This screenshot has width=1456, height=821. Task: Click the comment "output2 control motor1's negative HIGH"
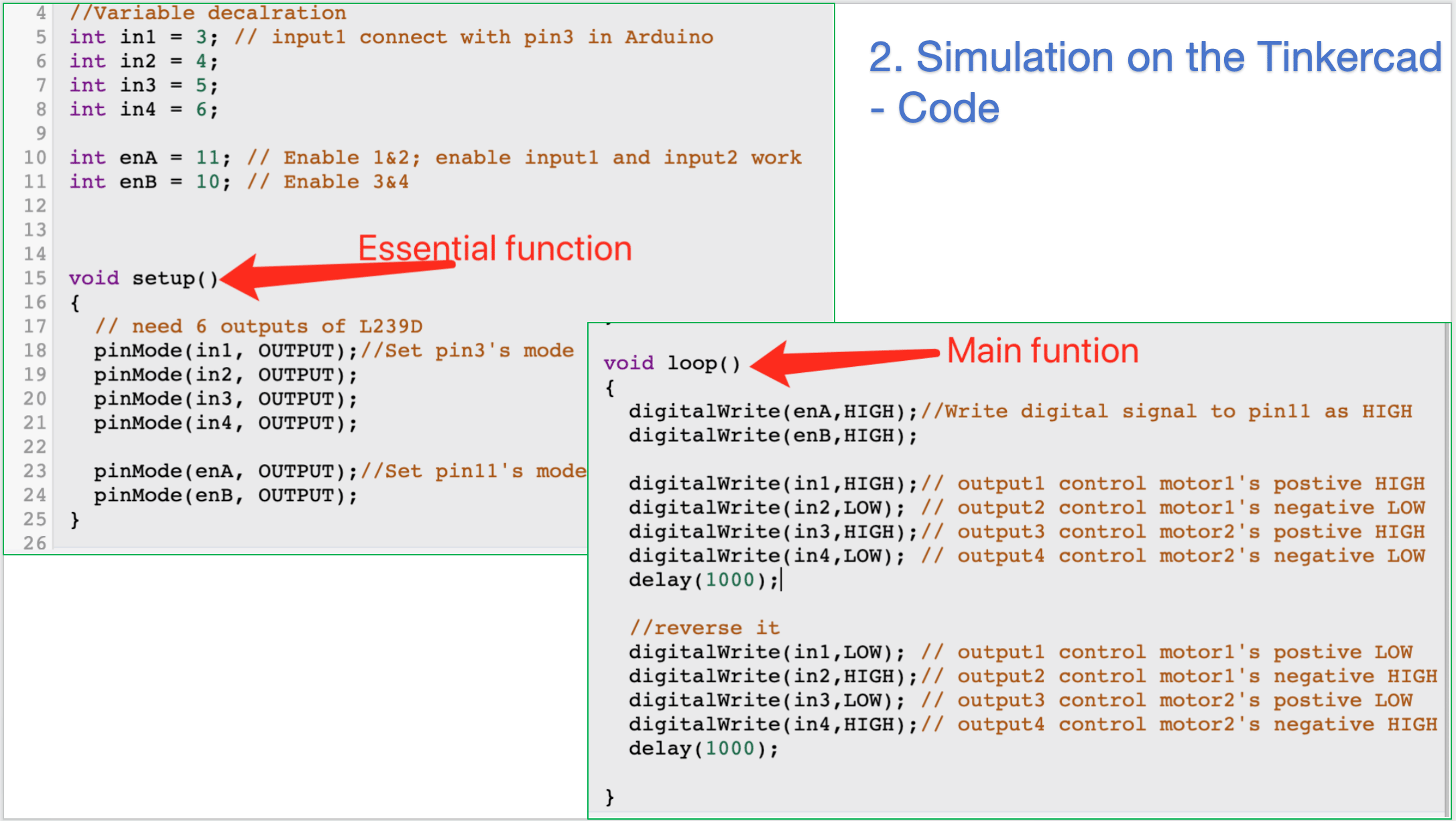(1198, 677)
